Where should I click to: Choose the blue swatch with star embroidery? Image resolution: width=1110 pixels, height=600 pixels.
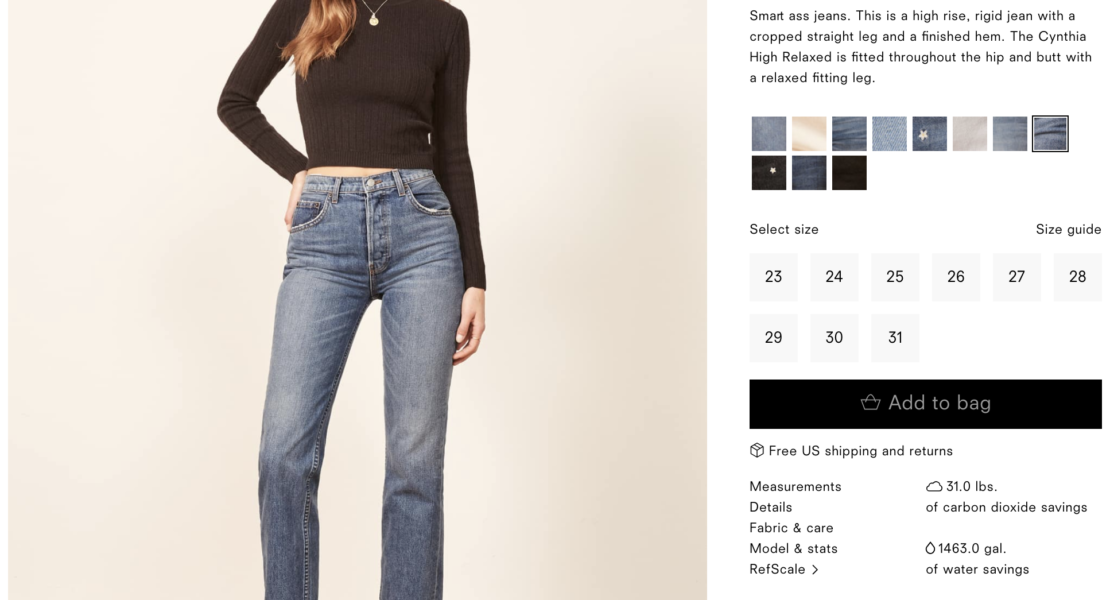929,134
